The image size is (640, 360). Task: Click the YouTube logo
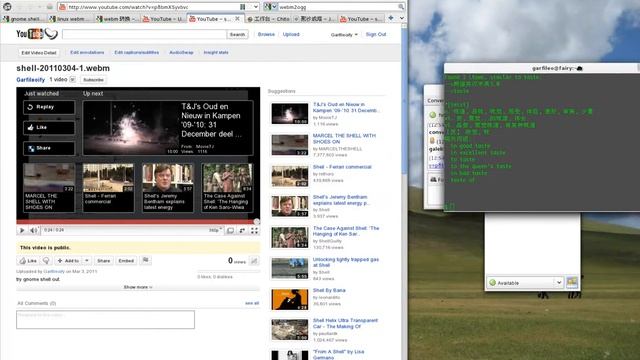pos(37,34)
